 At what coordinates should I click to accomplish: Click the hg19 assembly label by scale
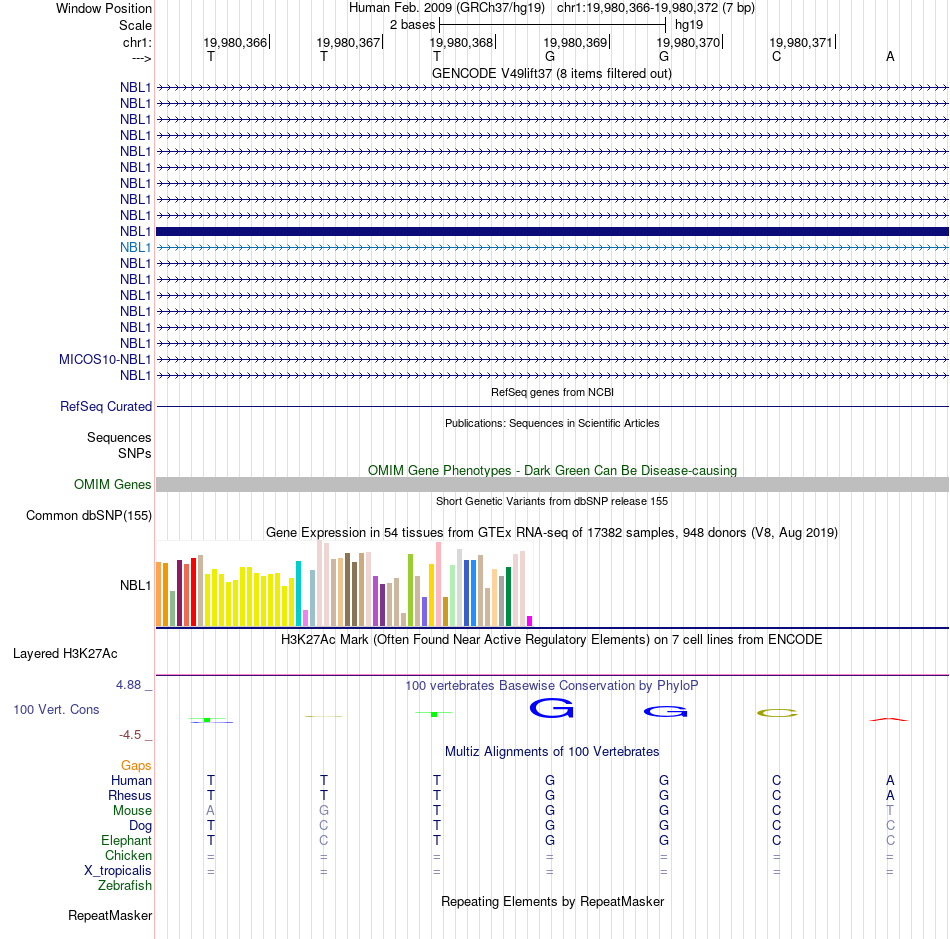click(x=689, y=25)
